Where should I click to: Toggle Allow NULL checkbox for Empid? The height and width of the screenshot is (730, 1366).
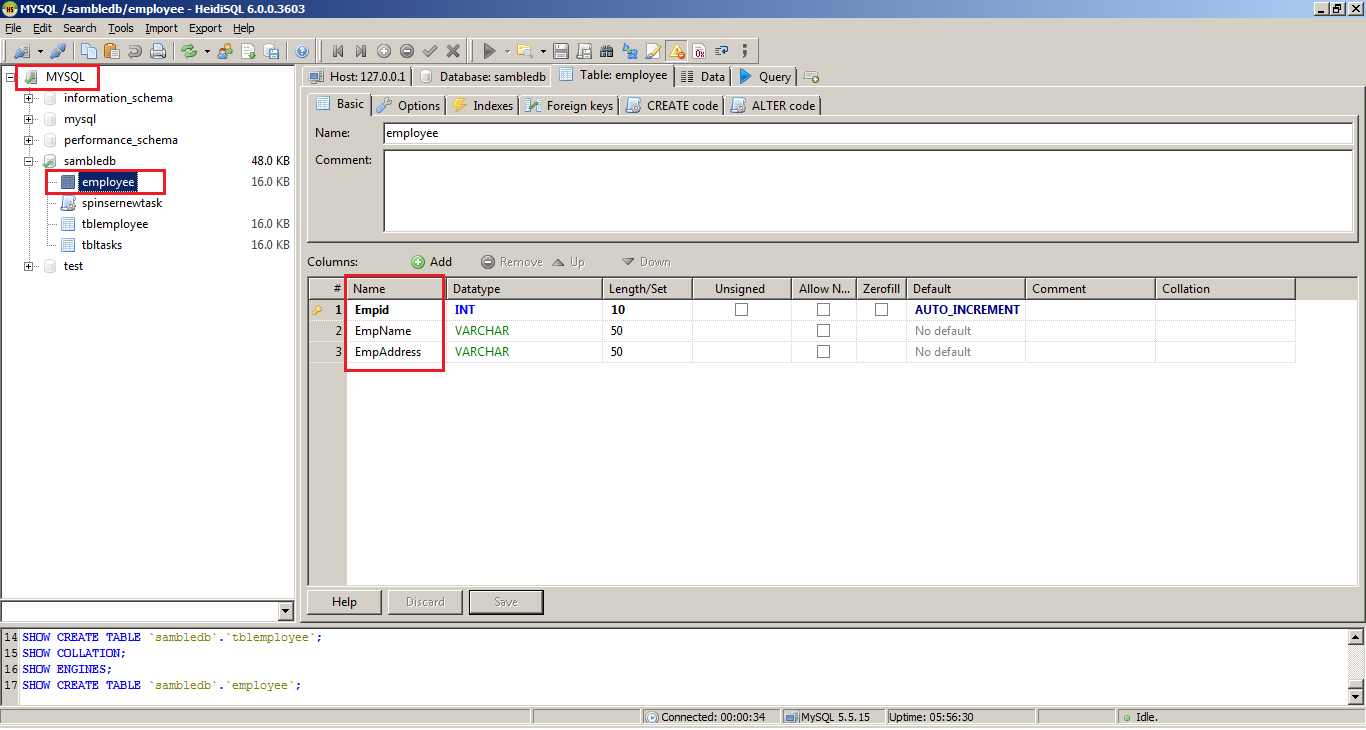point(823,310)
